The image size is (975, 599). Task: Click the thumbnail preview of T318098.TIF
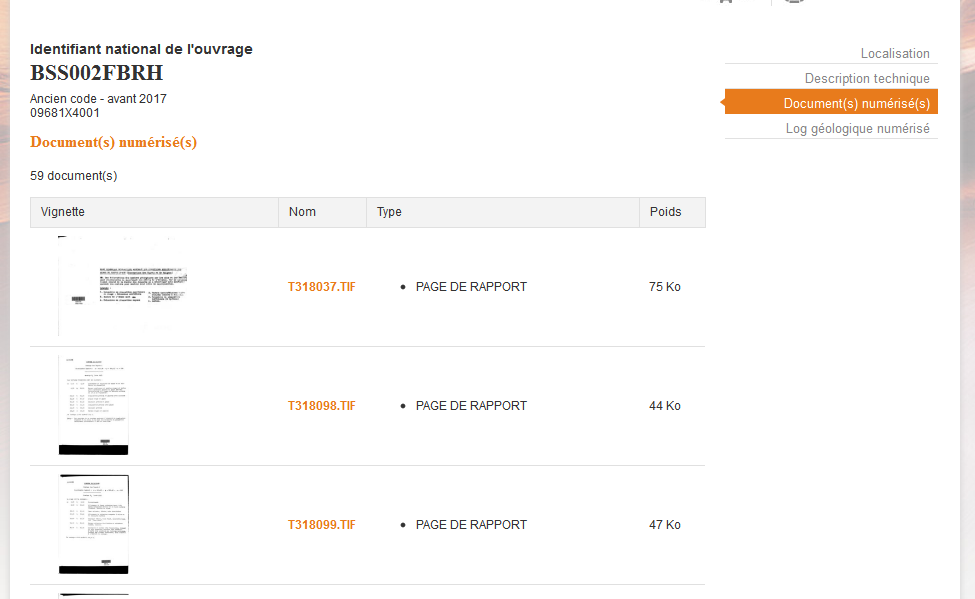pos(94,406)
